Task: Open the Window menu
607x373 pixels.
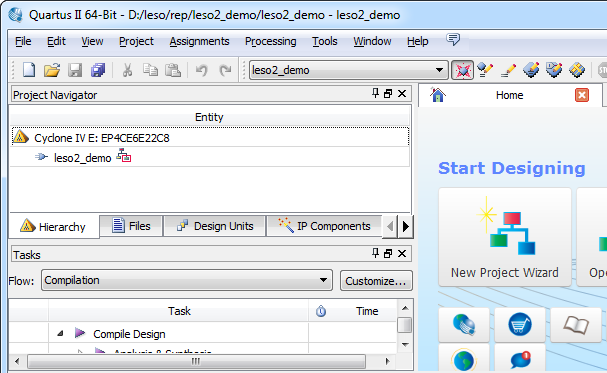Action: tap(372, 41)
